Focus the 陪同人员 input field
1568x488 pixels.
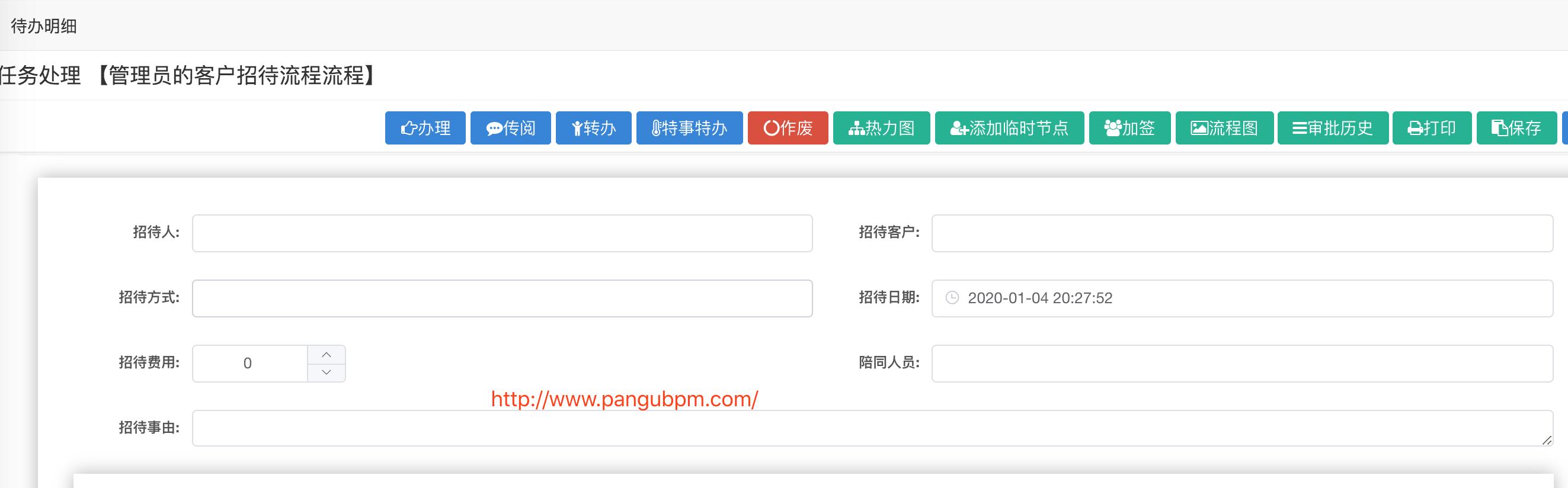coord(1242,363)
